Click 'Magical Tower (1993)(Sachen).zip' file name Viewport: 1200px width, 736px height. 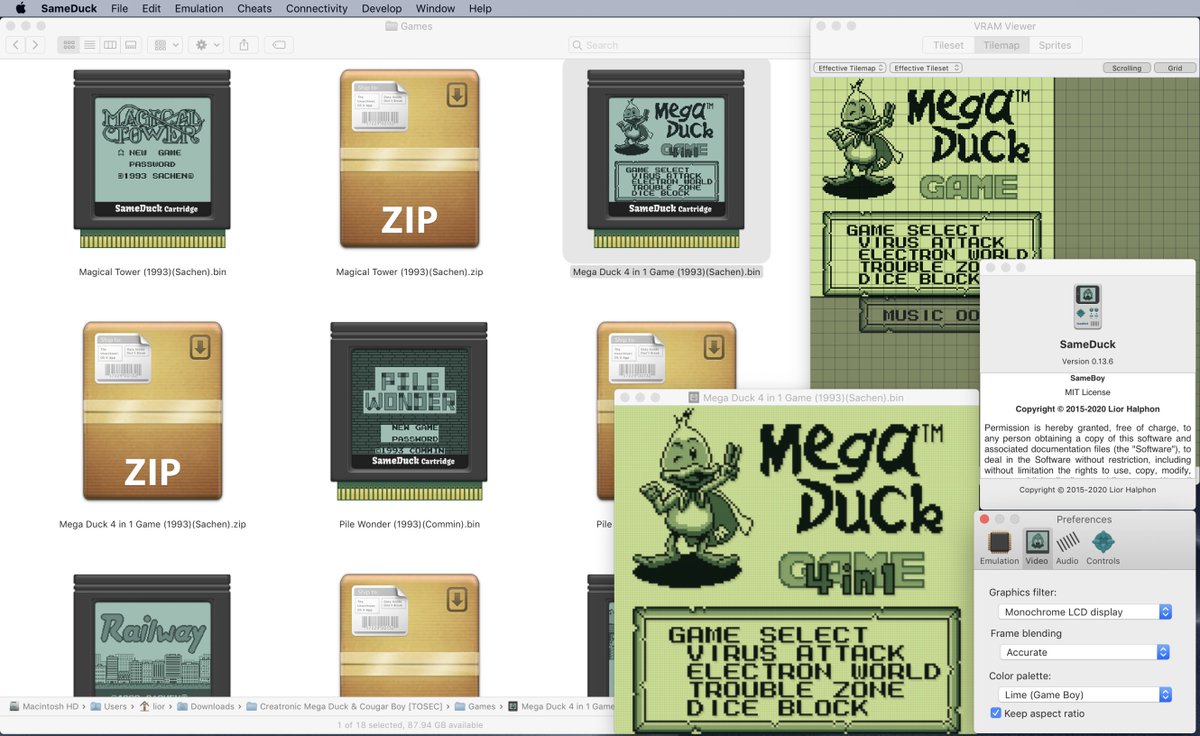click(409, 272)
